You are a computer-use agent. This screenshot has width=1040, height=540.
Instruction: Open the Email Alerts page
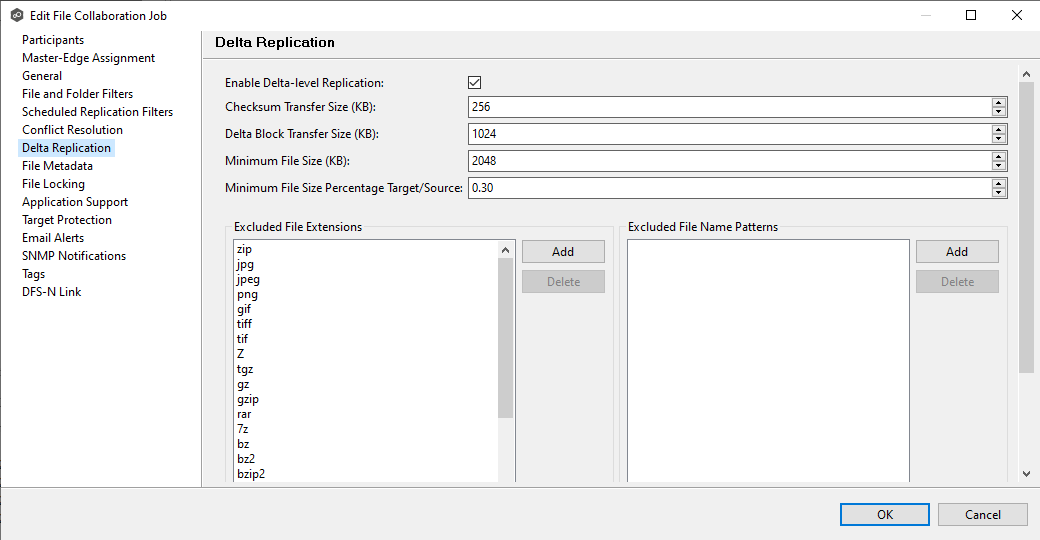click(x=53, y=238)
